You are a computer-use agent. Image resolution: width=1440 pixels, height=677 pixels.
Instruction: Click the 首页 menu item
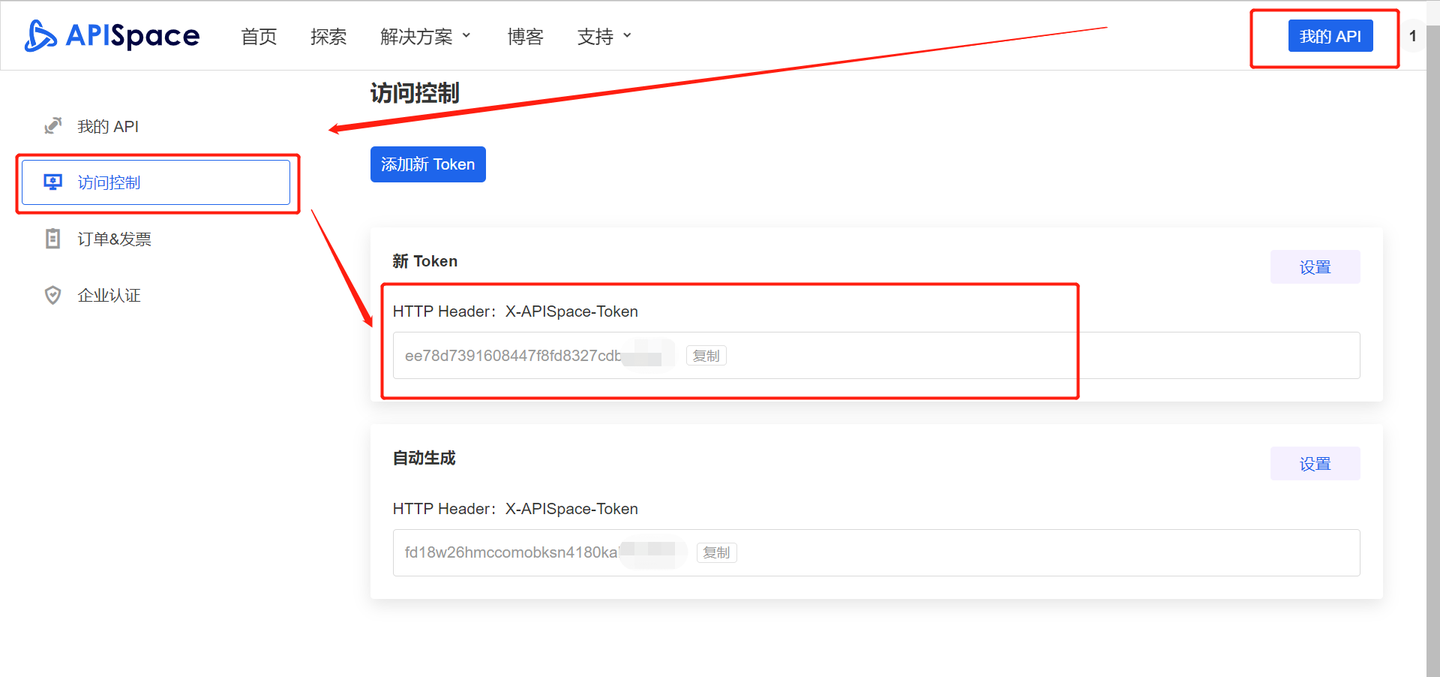(x=258, y=35)
